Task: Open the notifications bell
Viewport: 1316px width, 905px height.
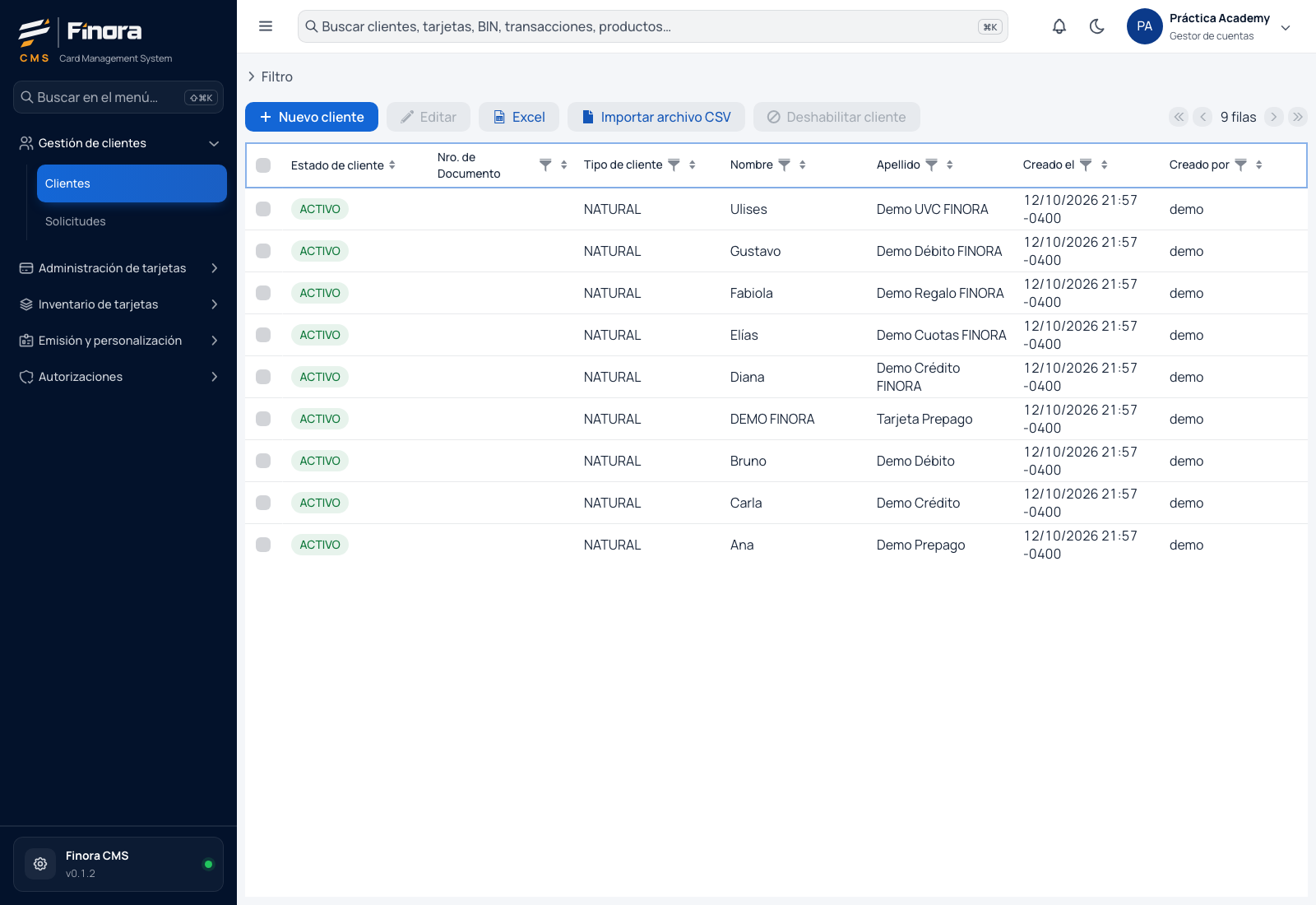Action: pos(1059,26)
